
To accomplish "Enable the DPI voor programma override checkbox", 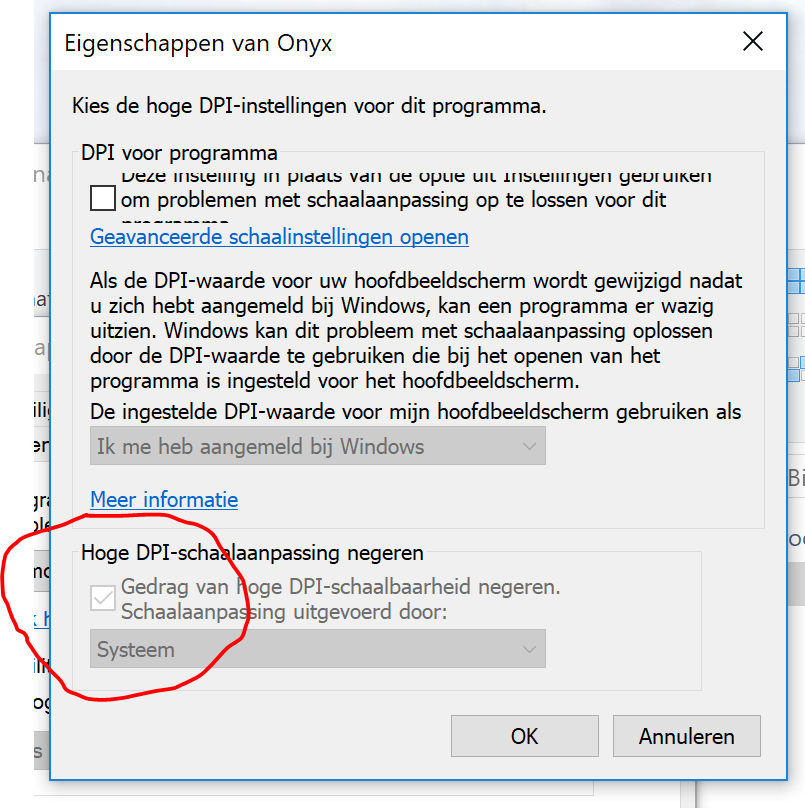I will tap(103, 198).
